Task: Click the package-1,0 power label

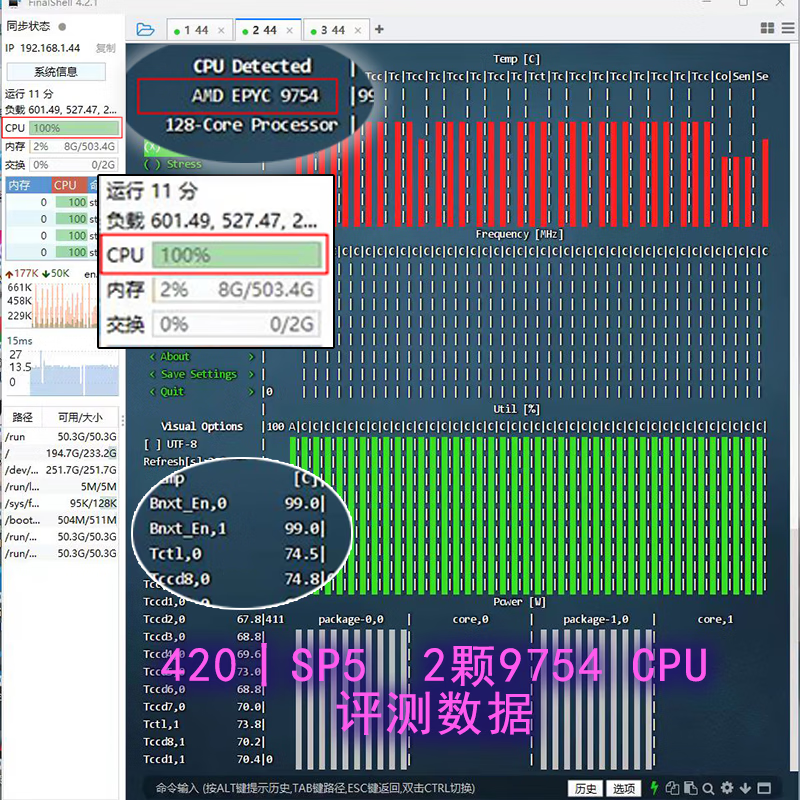Action: point(596,619)
